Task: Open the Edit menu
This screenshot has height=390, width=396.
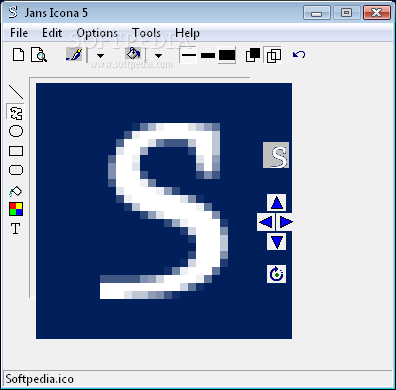Action: (x=52, y=33)
